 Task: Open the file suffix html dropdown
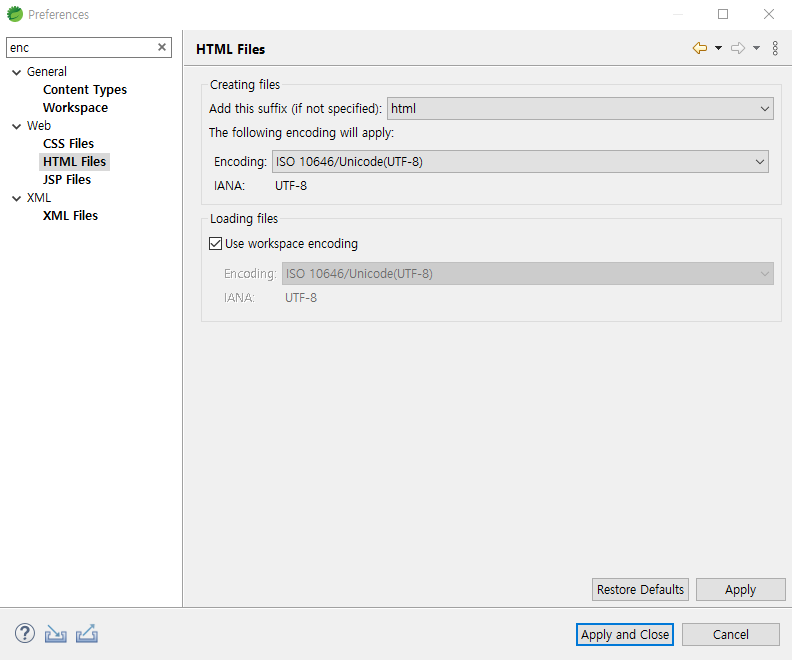tap(580, 109)
